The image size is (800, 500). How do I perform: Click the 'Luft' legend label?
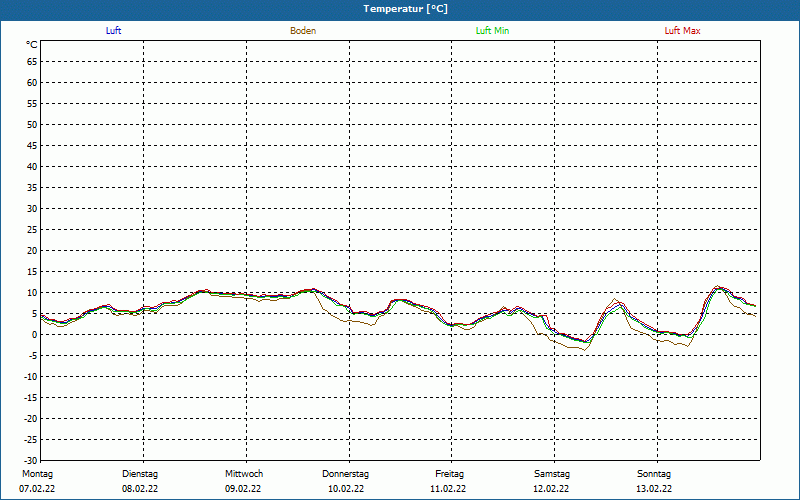click(x=113, y=31)
